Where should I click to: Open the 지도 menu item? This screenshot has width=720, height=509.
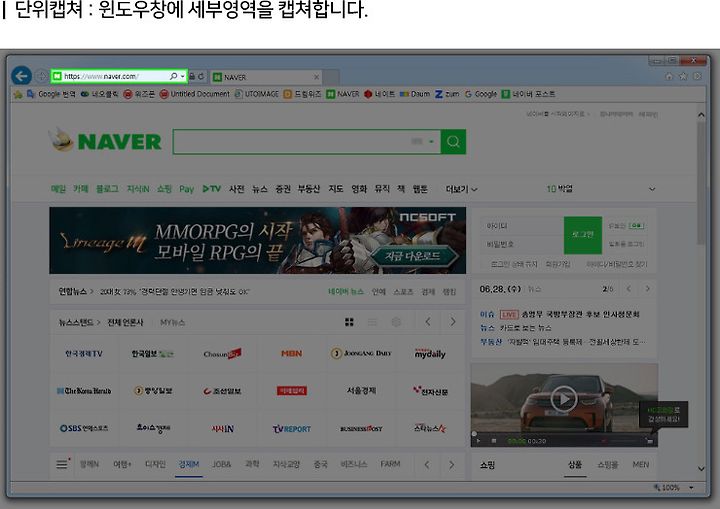tap(336, 189)
